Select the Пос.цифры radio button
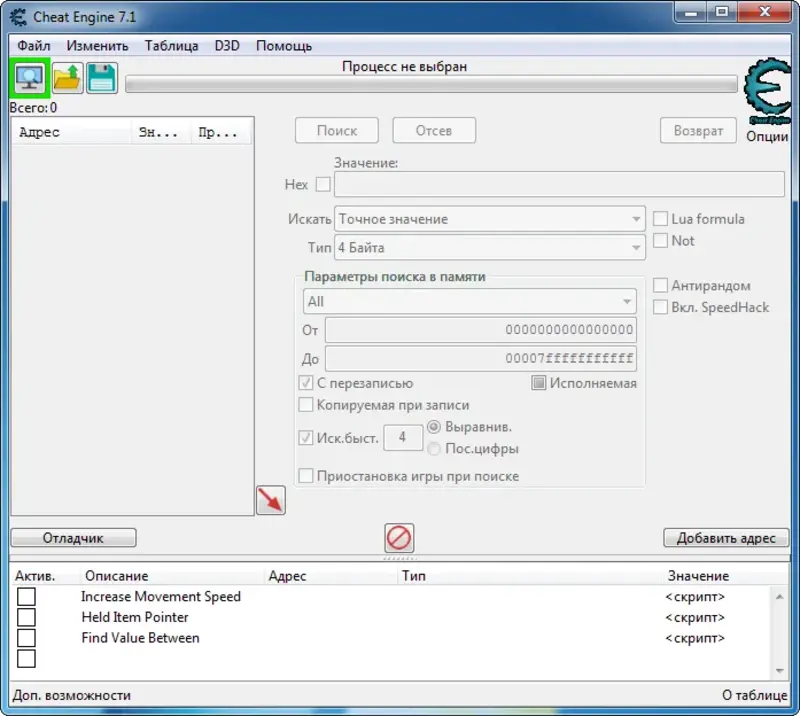Viewport: 800px width, 716px height. pyautogui.click(x=434, y=449)
